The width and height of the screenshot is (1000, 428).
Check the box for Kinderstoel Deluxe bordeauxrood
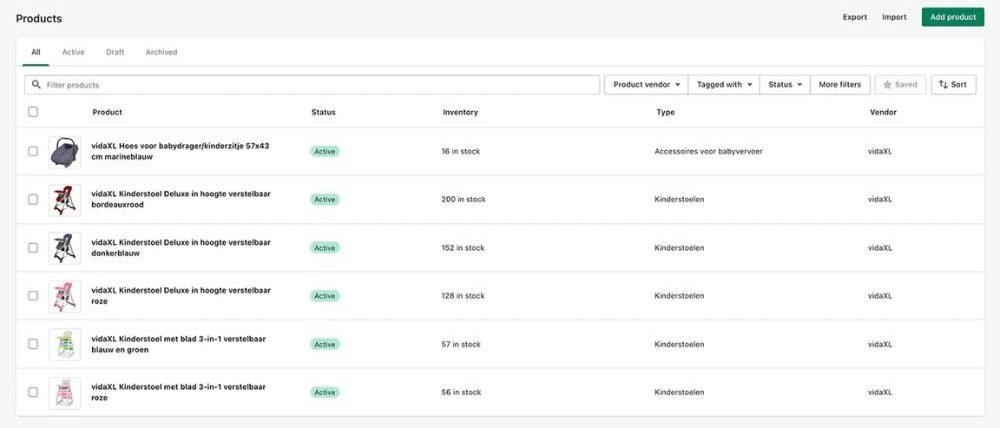tap(33, 200)
